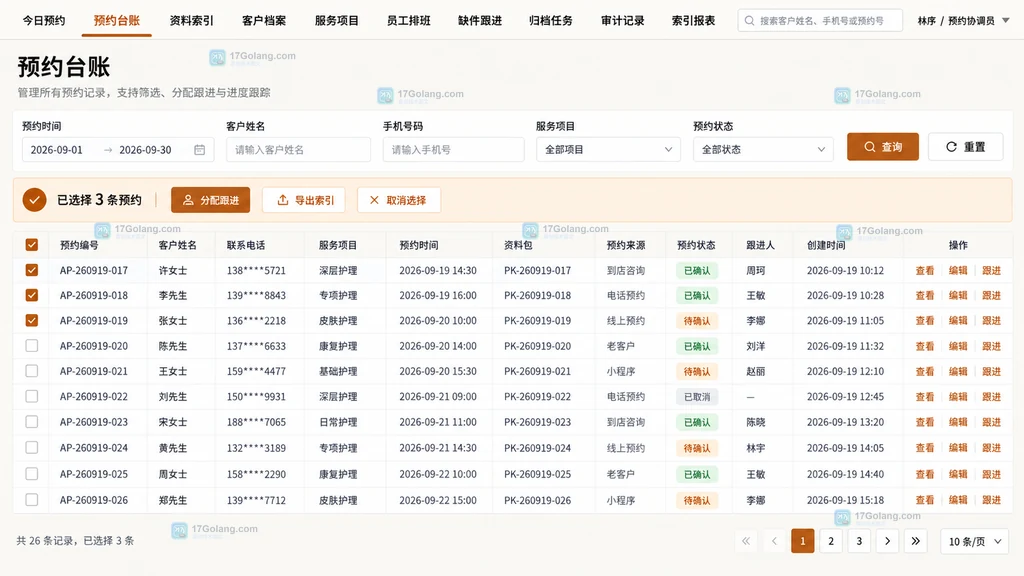This screenshot has height=576, width=1024.
Task: Click phone number 158****2290
Action: pyautogui.click(x=256, y=474)
